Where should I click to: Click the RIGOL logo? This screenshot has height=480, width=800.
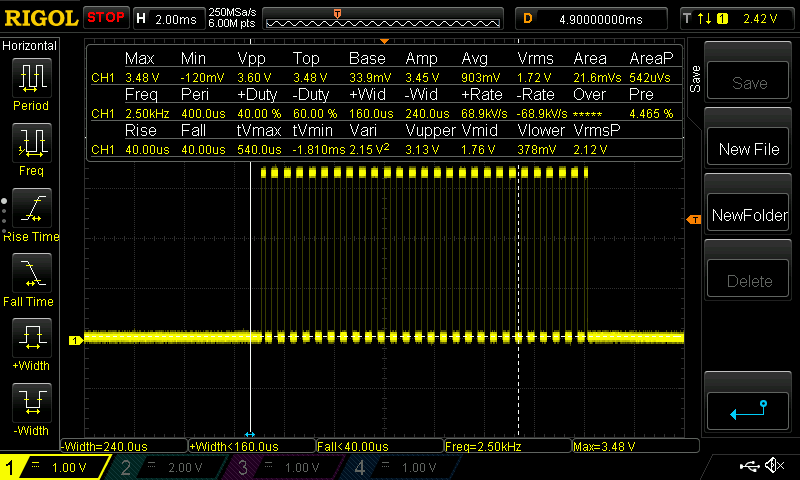point(41,18)
